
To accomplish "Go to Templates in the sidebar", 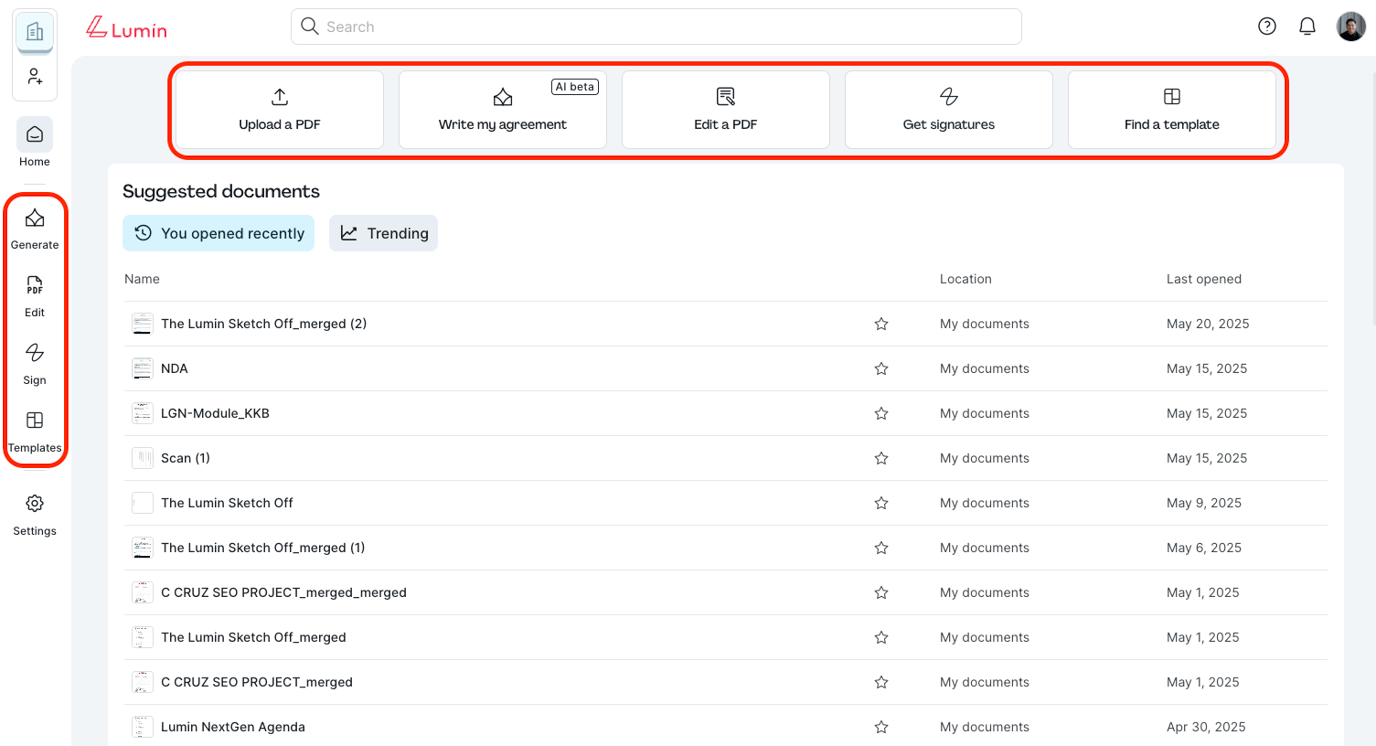I will 35,421.
